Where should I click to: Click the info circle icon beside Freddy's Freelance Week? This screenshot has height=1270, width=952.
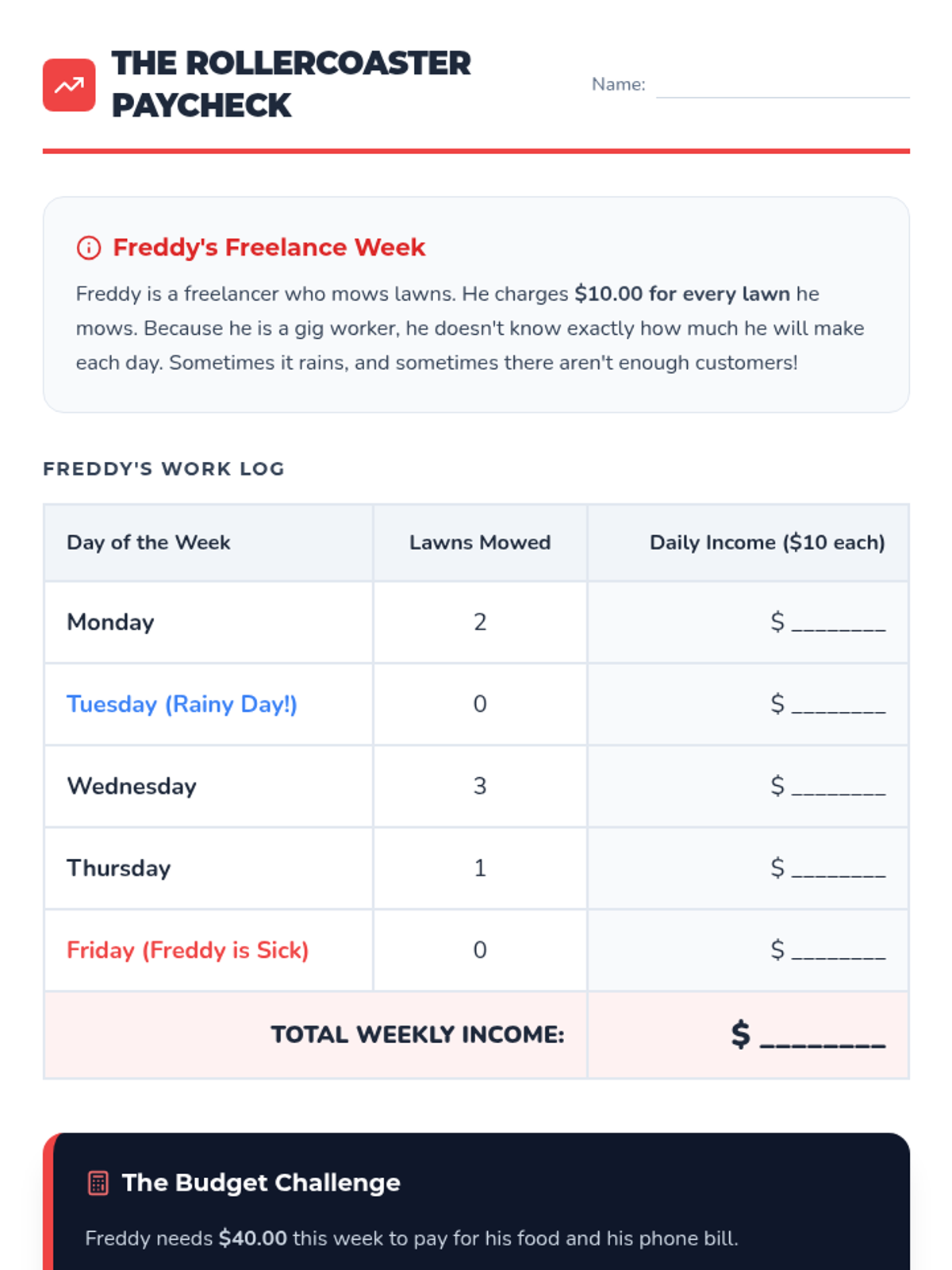pos(89,248)
